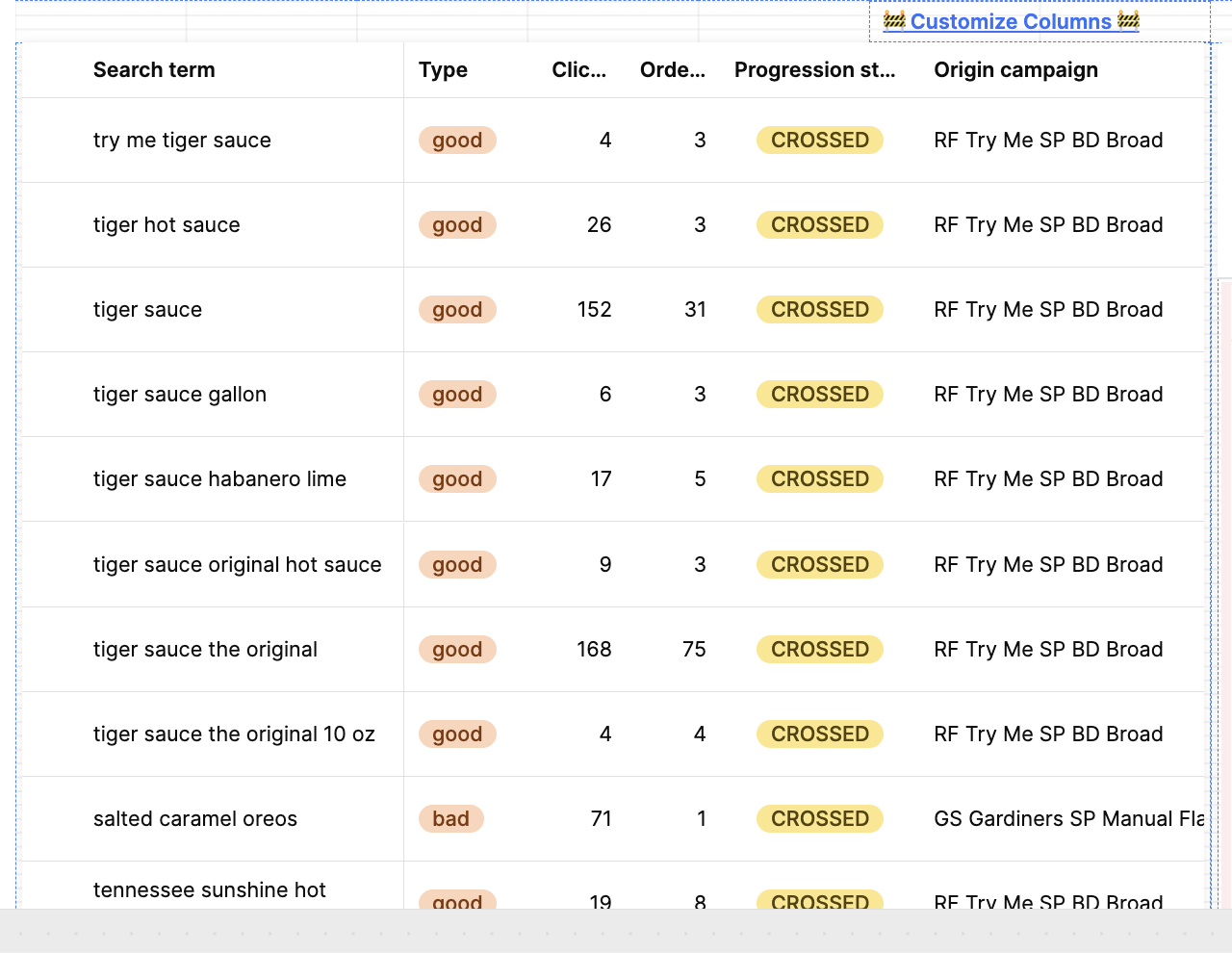Select the Origin campaign column header
1232x953 pixels.
1015,70
